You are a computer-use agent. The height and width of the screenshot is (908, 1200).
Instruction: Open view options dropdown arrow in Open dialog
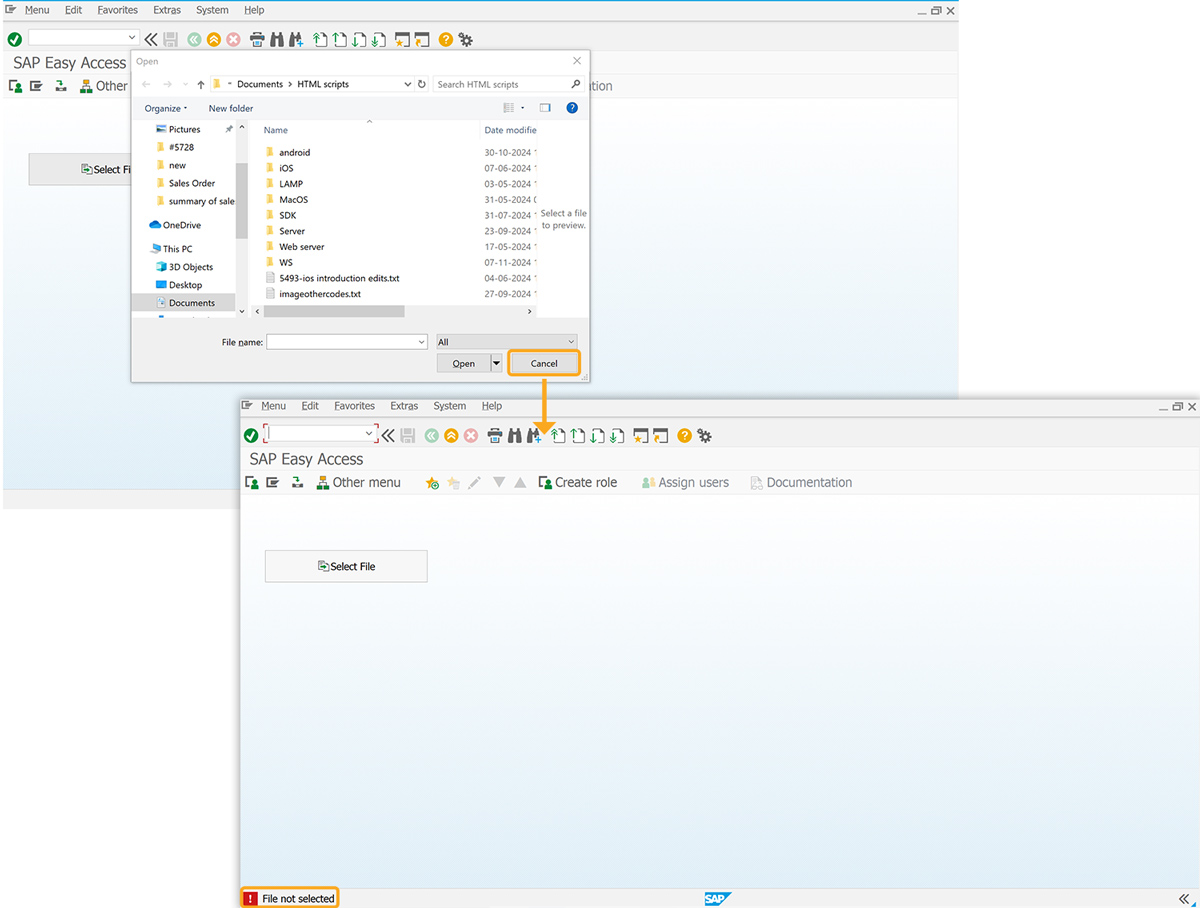pyautogui.click(x=522, y=108)
